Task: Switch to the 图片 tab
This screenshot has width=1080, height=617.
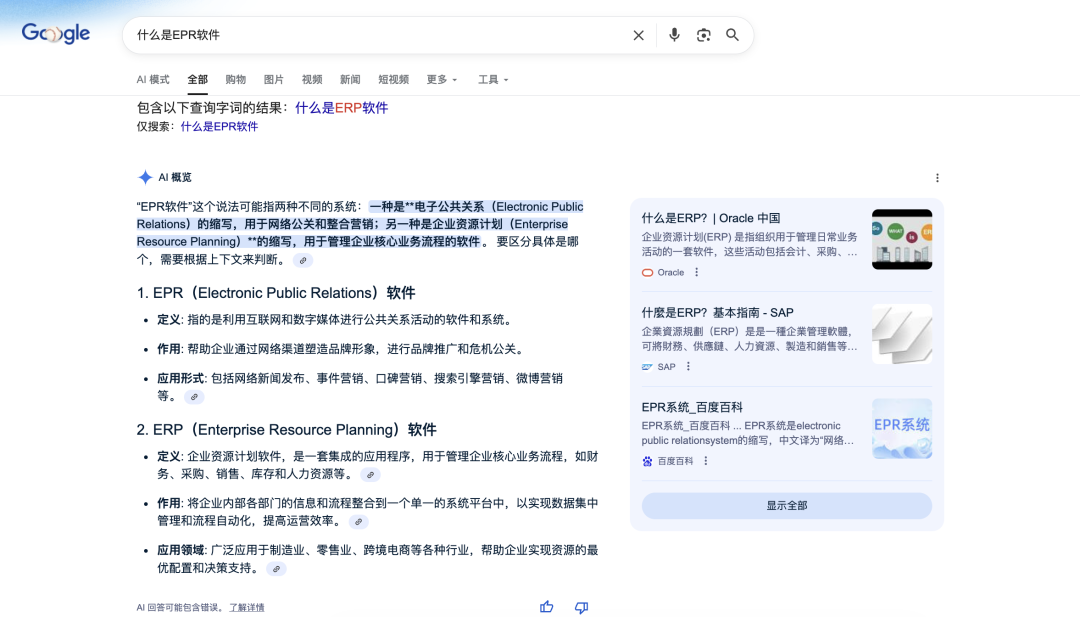Action: [x=273, y=80]
